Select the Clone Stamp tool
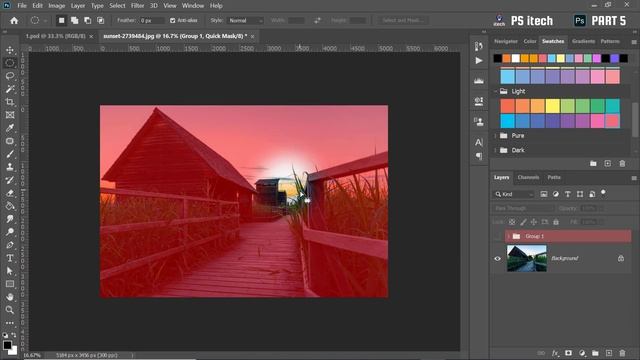The height and width of the screenshot is (360, 640). point(10,167)
